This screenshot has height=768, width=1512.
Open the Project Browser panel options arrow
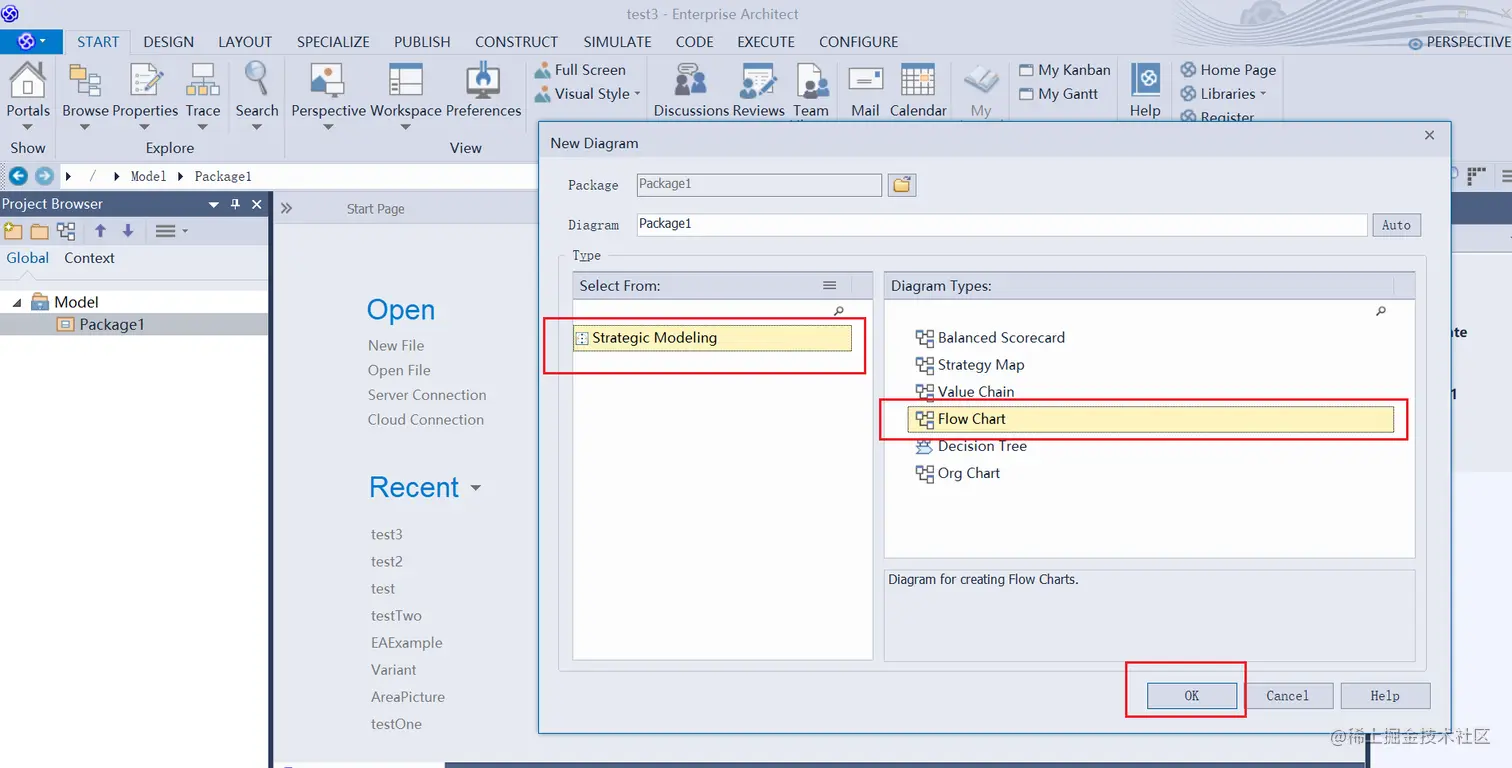tap(213, 204)
